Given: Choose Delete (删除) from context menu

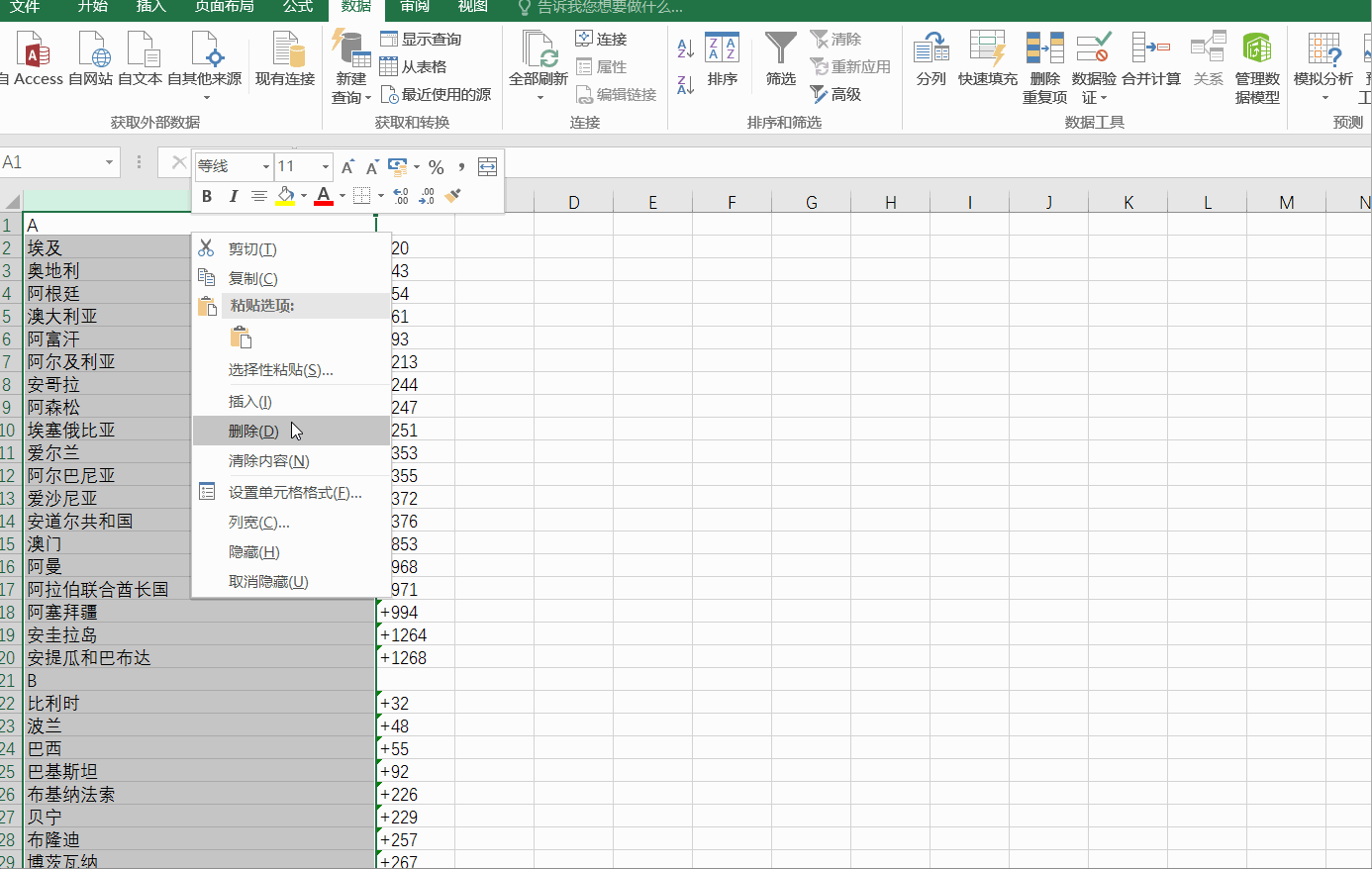Looking at the screenshot, I should tap(291, 431).
